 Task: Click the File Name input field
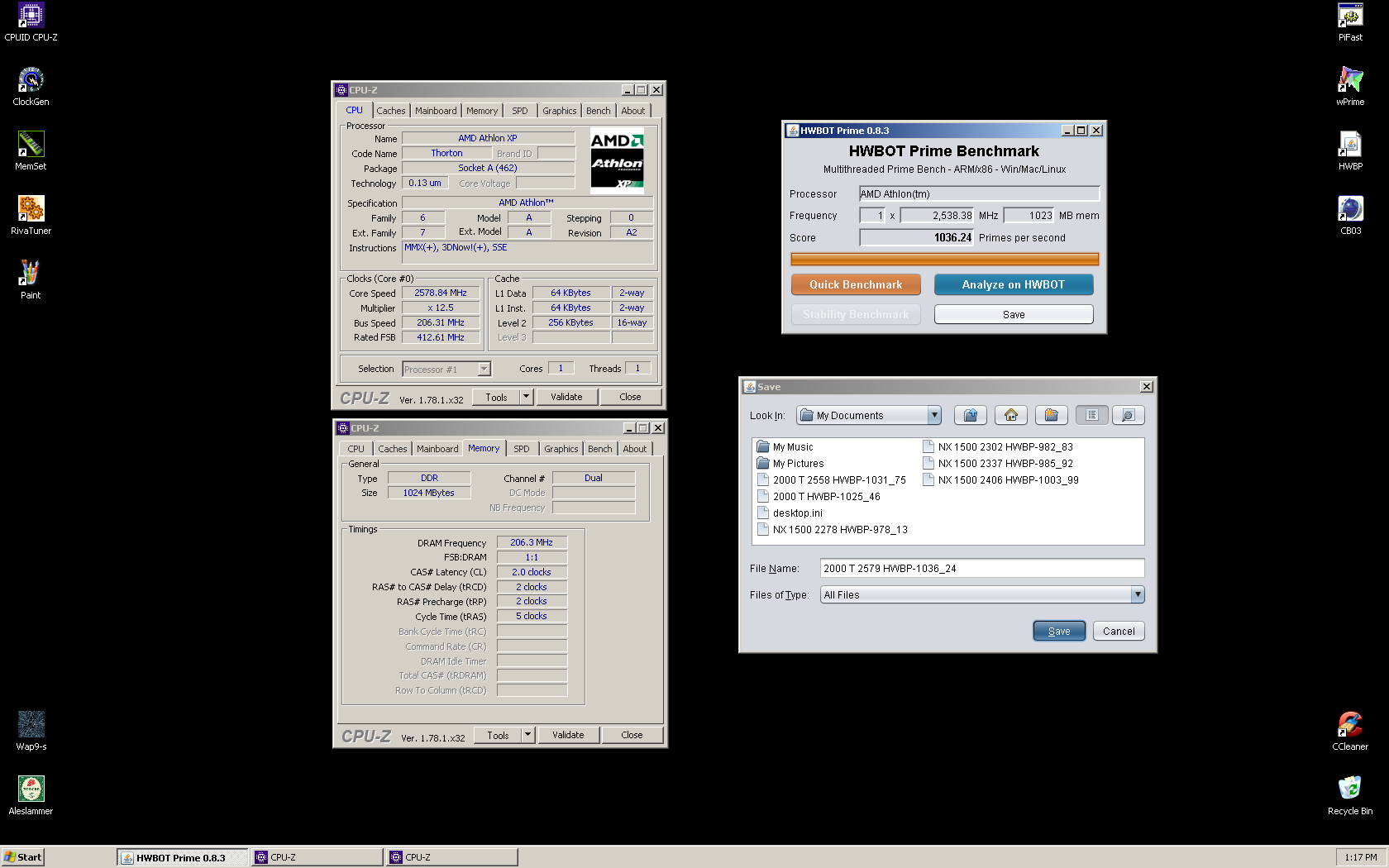[x=982, y=568]
